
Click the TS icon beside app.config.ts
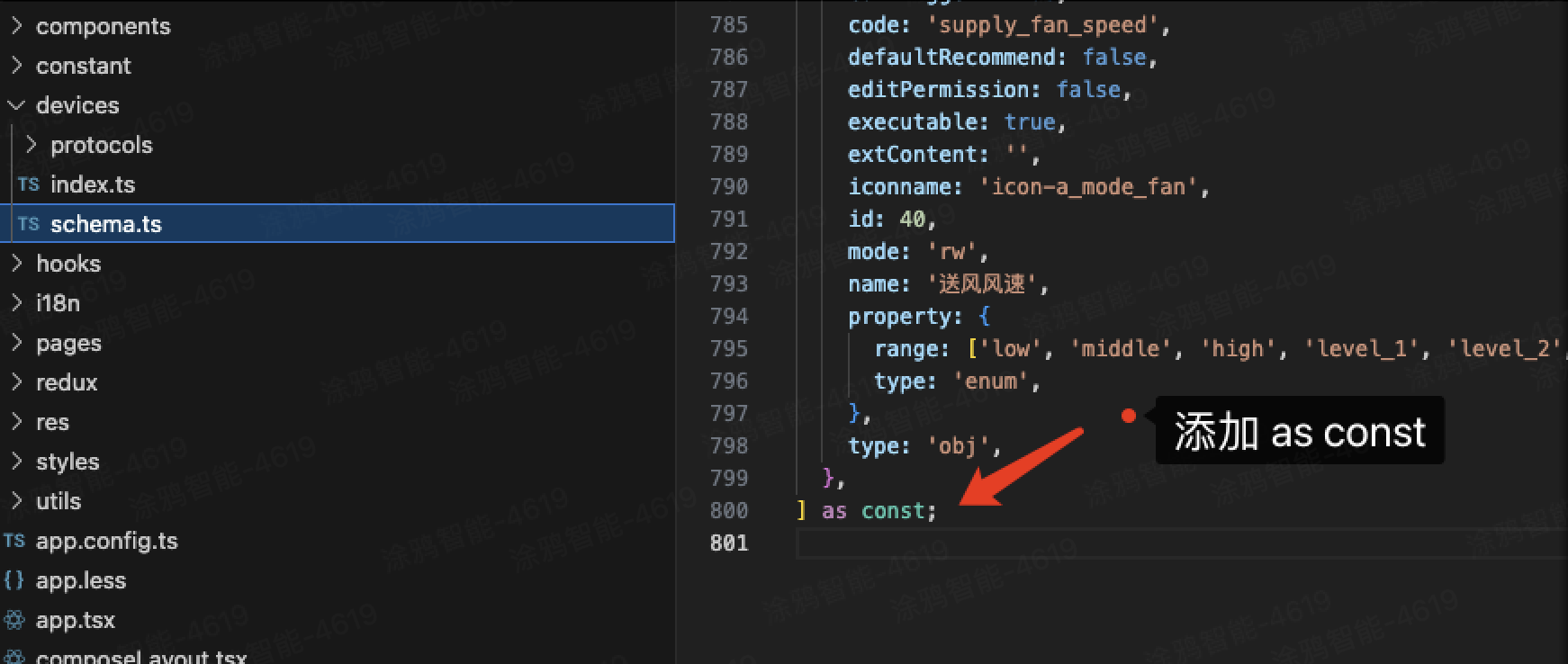[14, 541]
